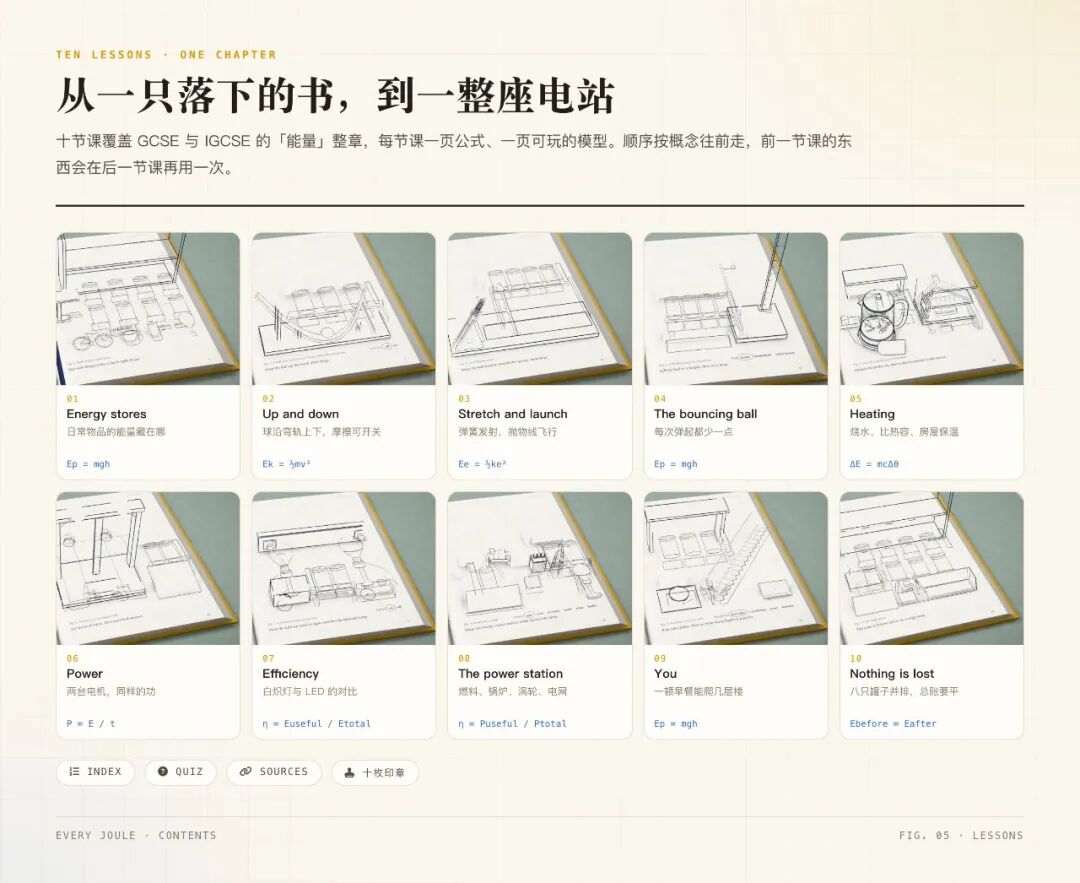Click the formula Ee = ½ke²

[x=482, y=464]
